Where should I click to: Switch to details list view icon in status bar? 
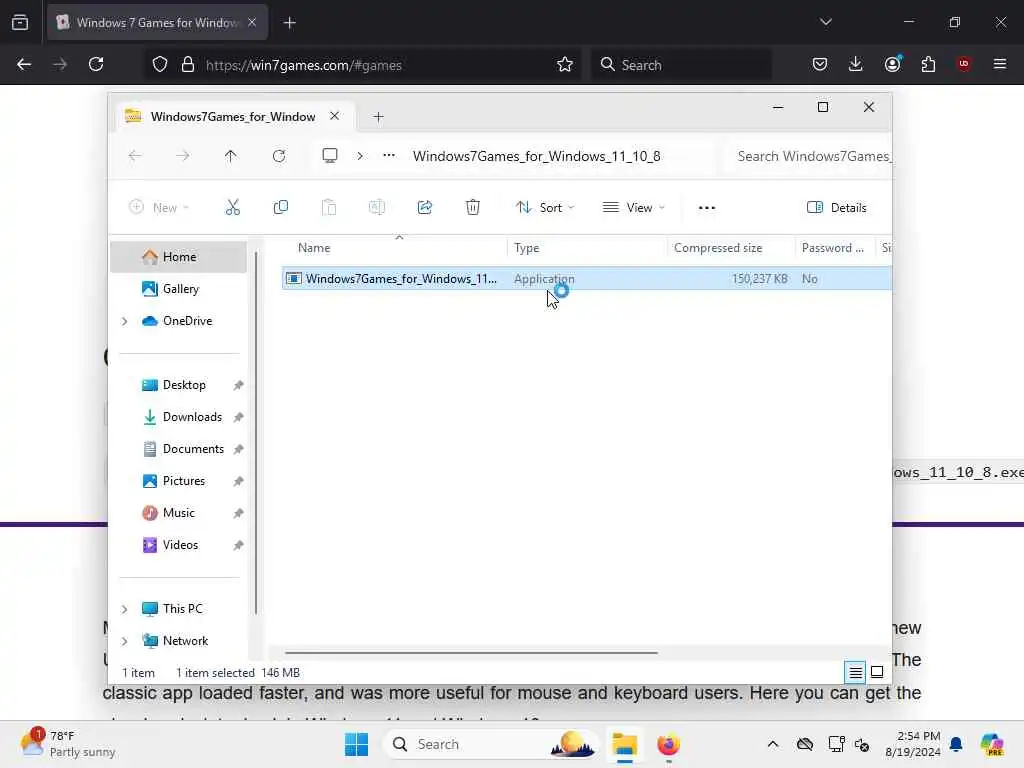856,671
